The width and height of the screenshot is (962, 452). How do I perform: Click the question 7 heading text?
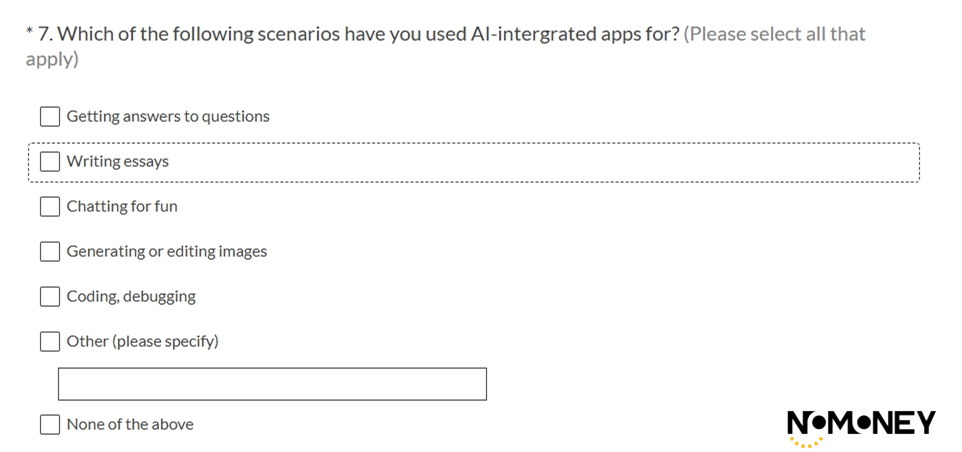click(x=359, y=34)
